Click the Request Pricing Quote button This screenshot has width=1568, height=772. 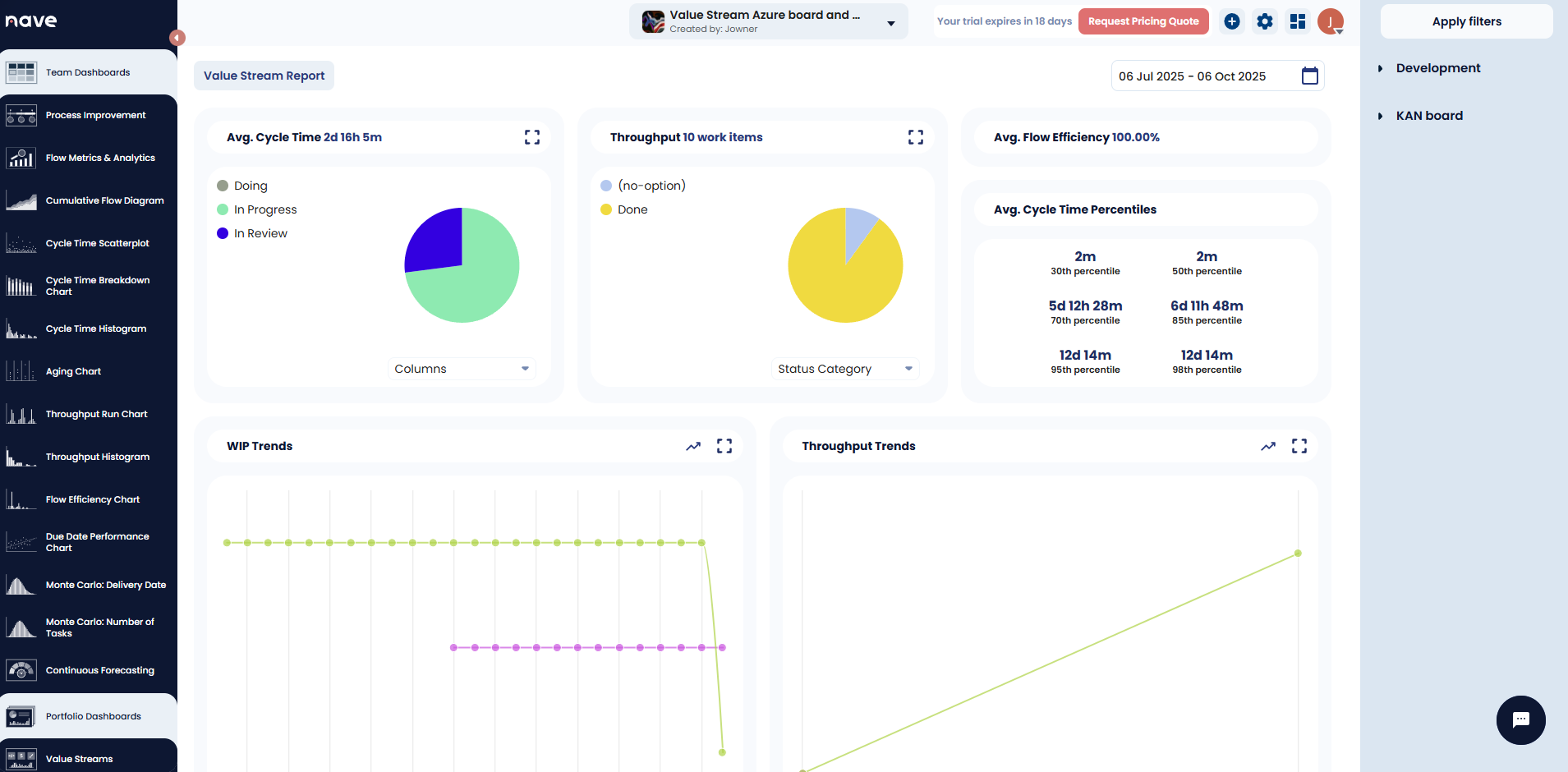click(x=1143, y=21)
